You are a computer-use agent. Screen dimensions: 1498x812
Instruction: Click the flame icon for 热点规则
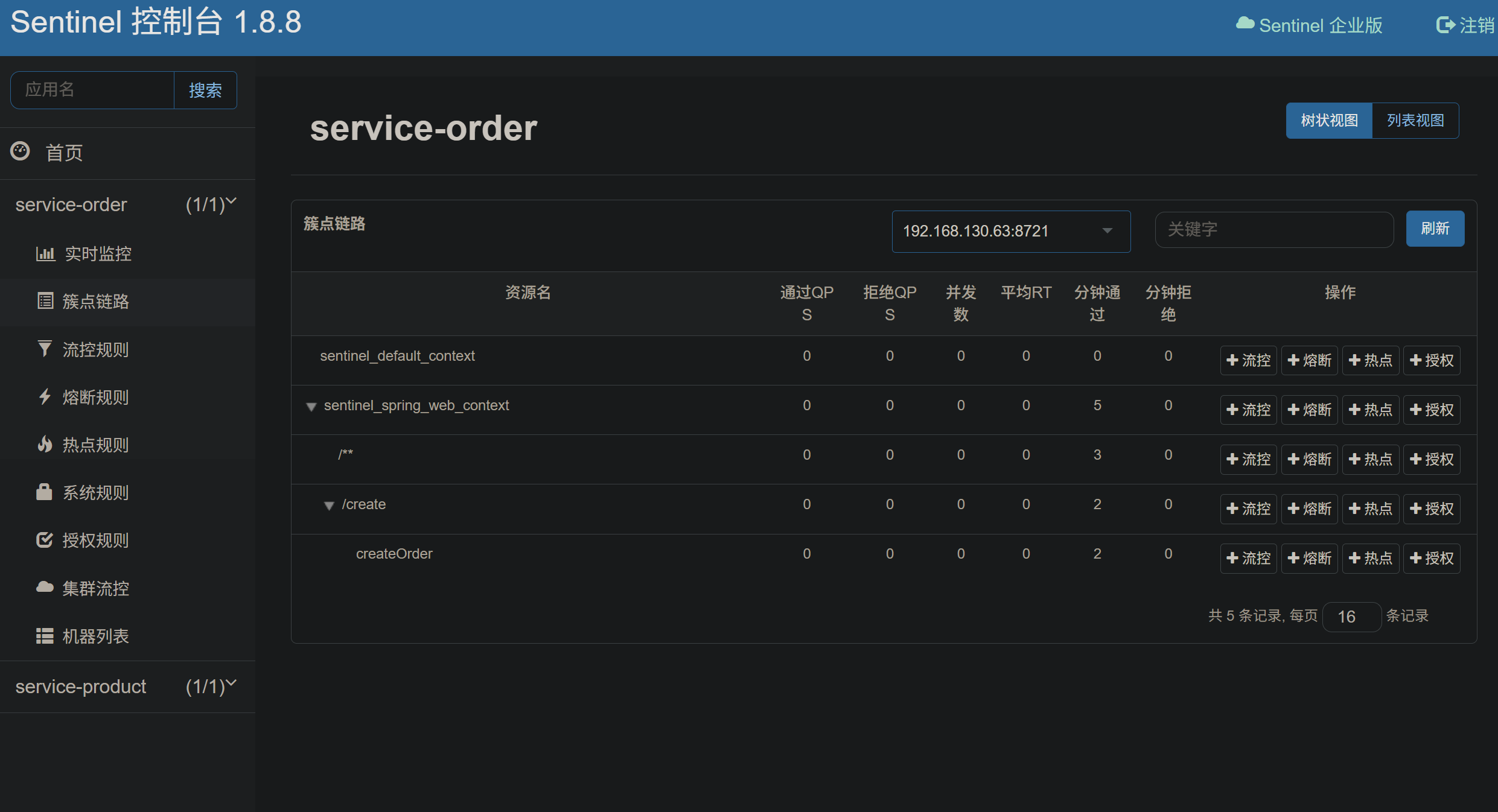45,444
